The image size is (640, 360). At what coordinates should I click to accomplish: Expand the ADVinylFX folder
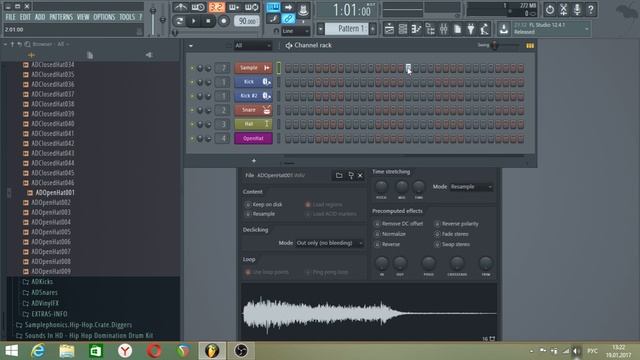click(x=41, y=303)
